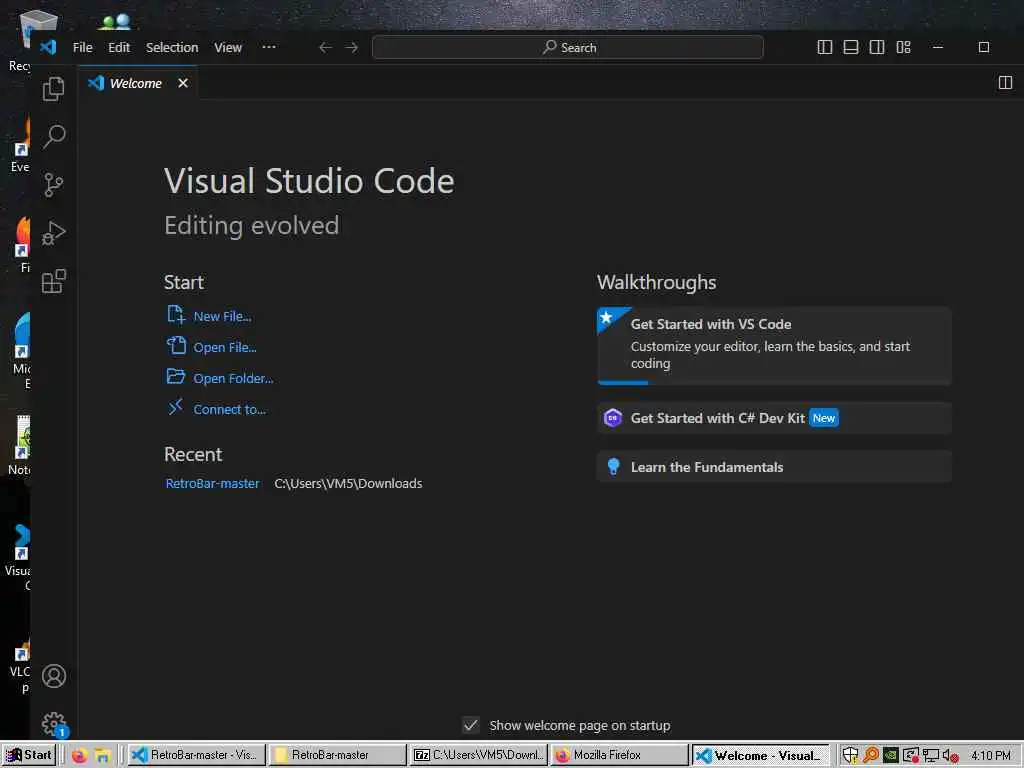This screenshot has height=768, width=1024.
Task: Open Learn the Fundamentals walkthrough
Action: click(x=774, y=467)
